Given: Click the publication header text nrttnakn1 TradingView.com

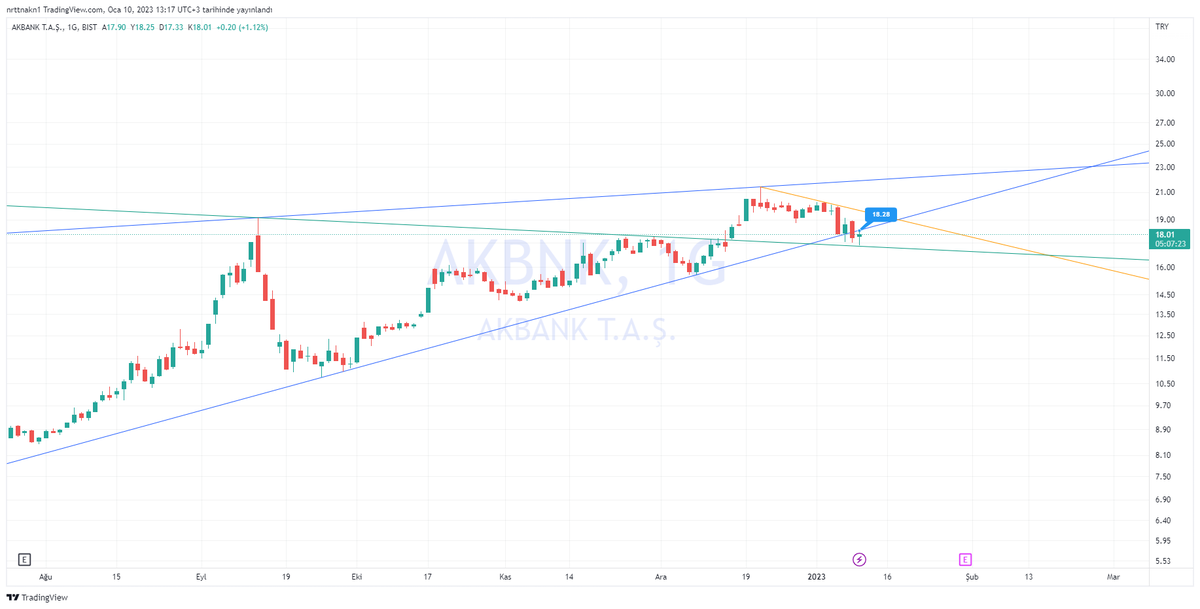Looking at the screenshot, I should [57, 9].
